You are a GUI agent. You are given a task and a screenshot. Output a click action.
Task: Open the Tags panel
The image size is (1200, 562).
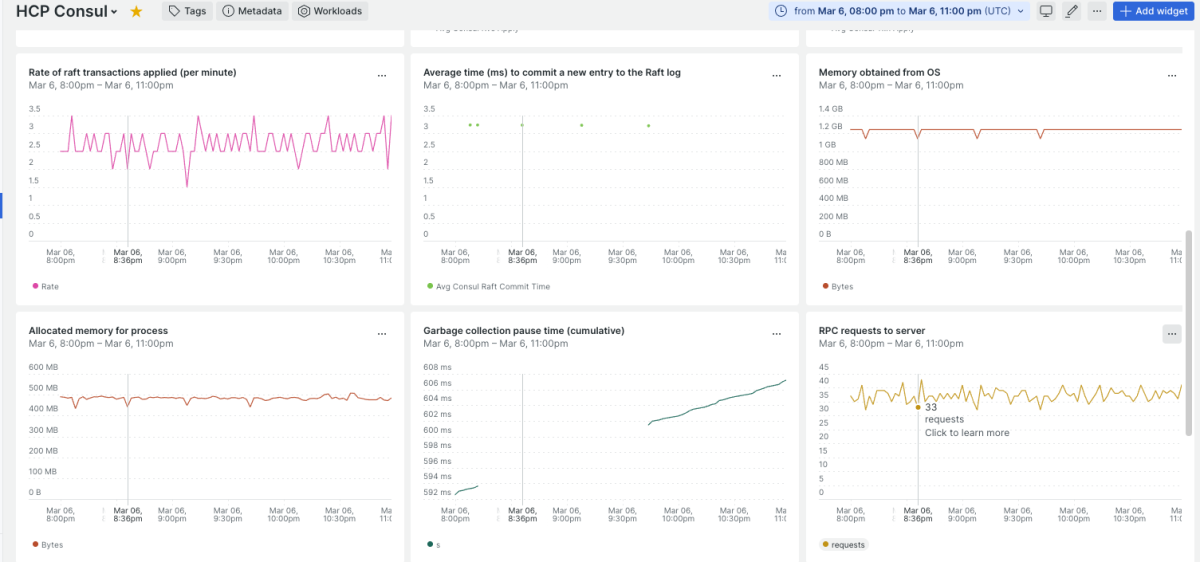click(x=187, y=11)
